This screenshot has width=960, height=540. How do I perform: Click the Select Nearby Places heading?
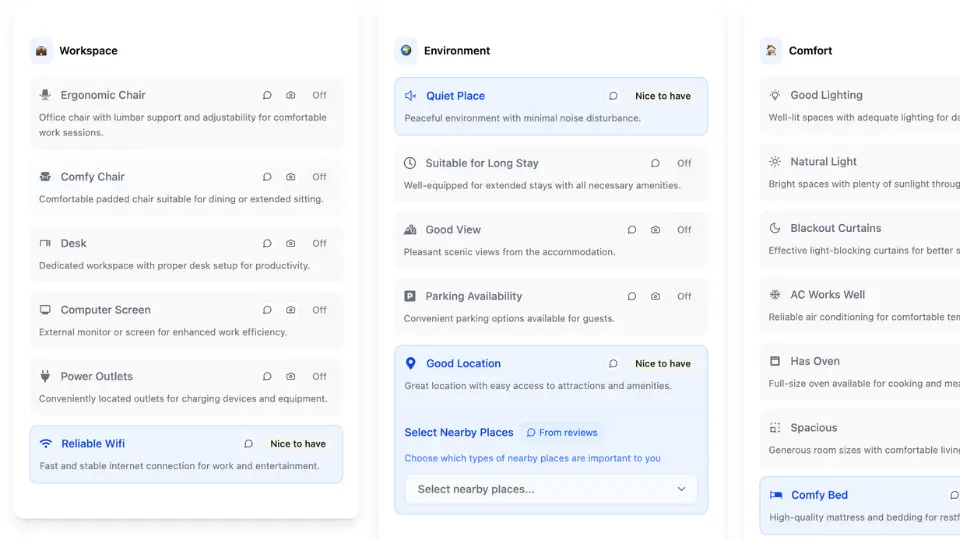[x=459, y=432]
